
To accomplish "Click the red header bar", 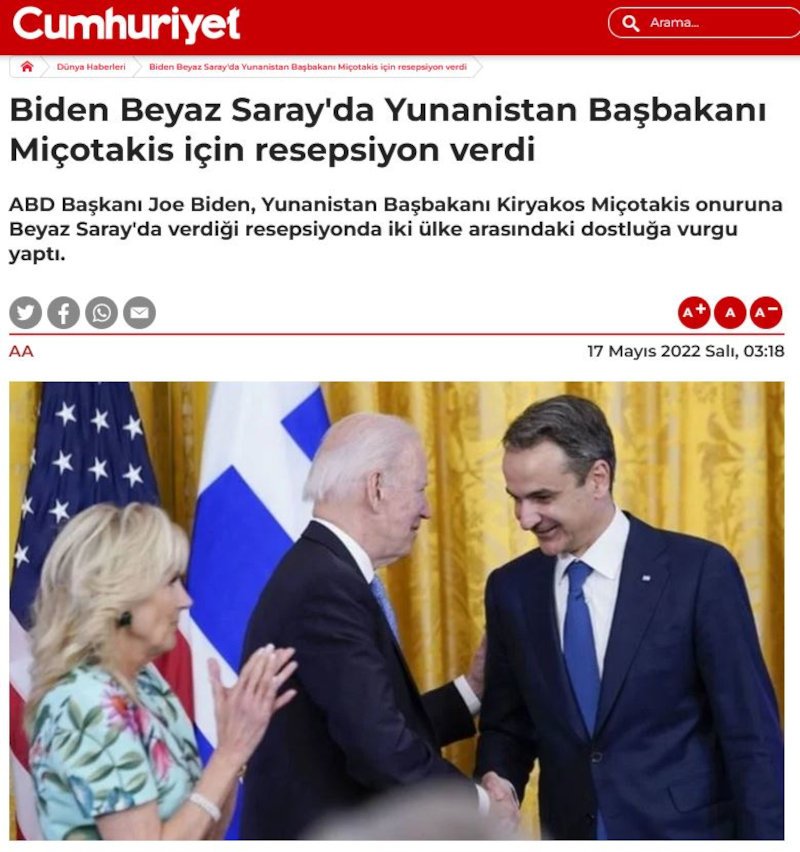I will pos(400,27).
